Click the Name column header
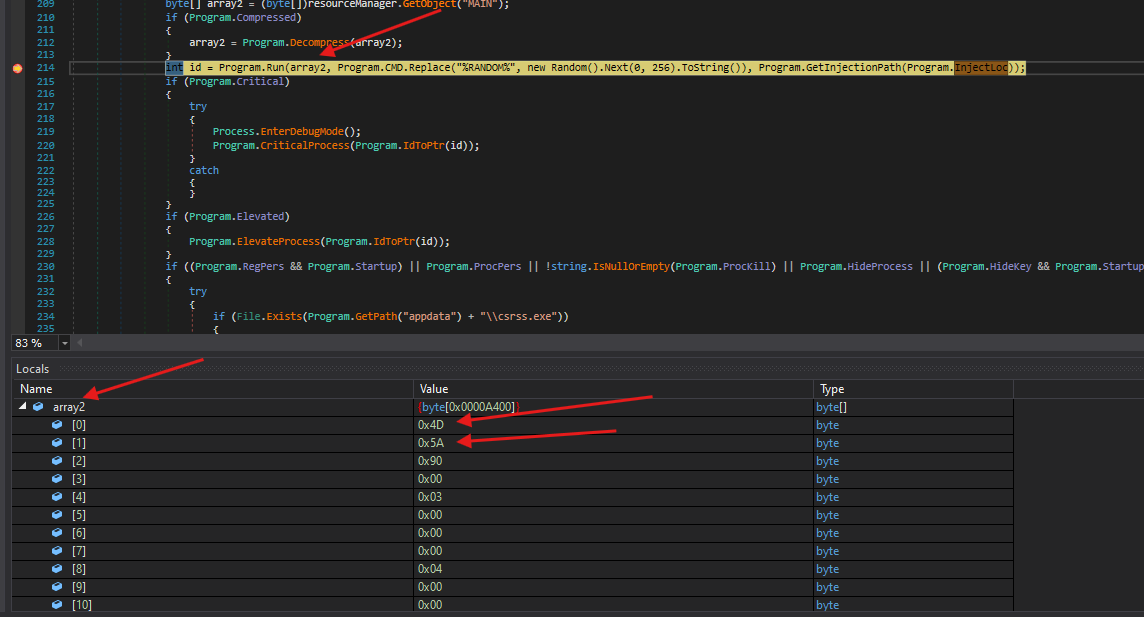 pos(212,389)
